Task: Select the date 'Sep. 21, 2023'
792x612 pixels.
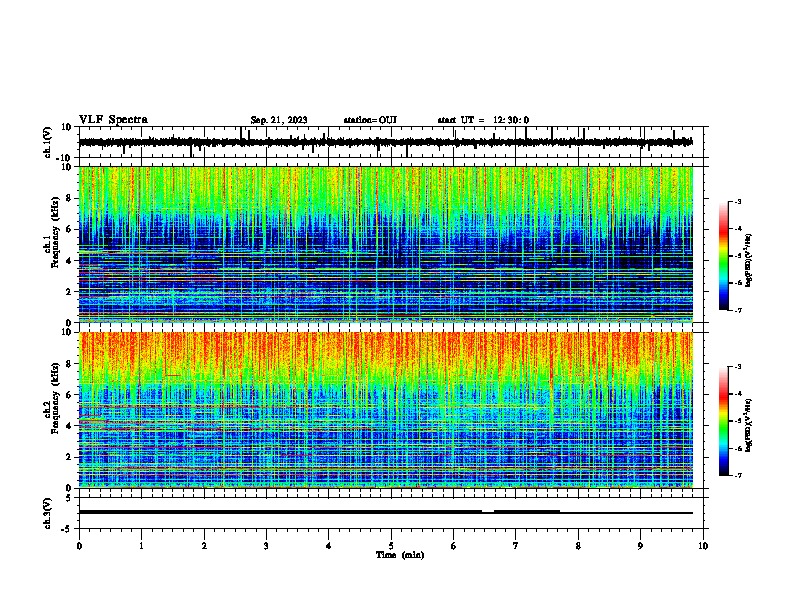Action: (279, 120)
